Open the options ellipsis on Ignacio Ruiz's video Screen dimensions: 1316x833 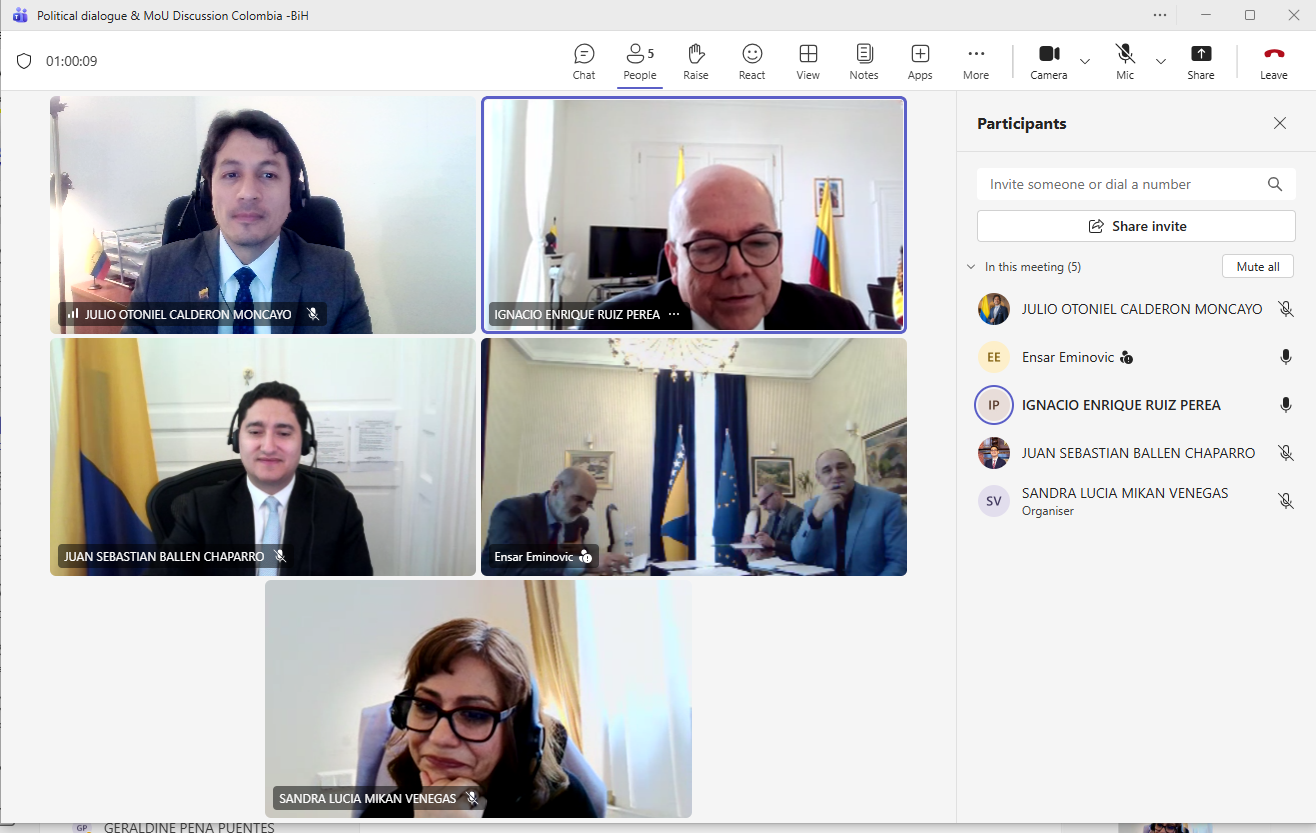673,314
